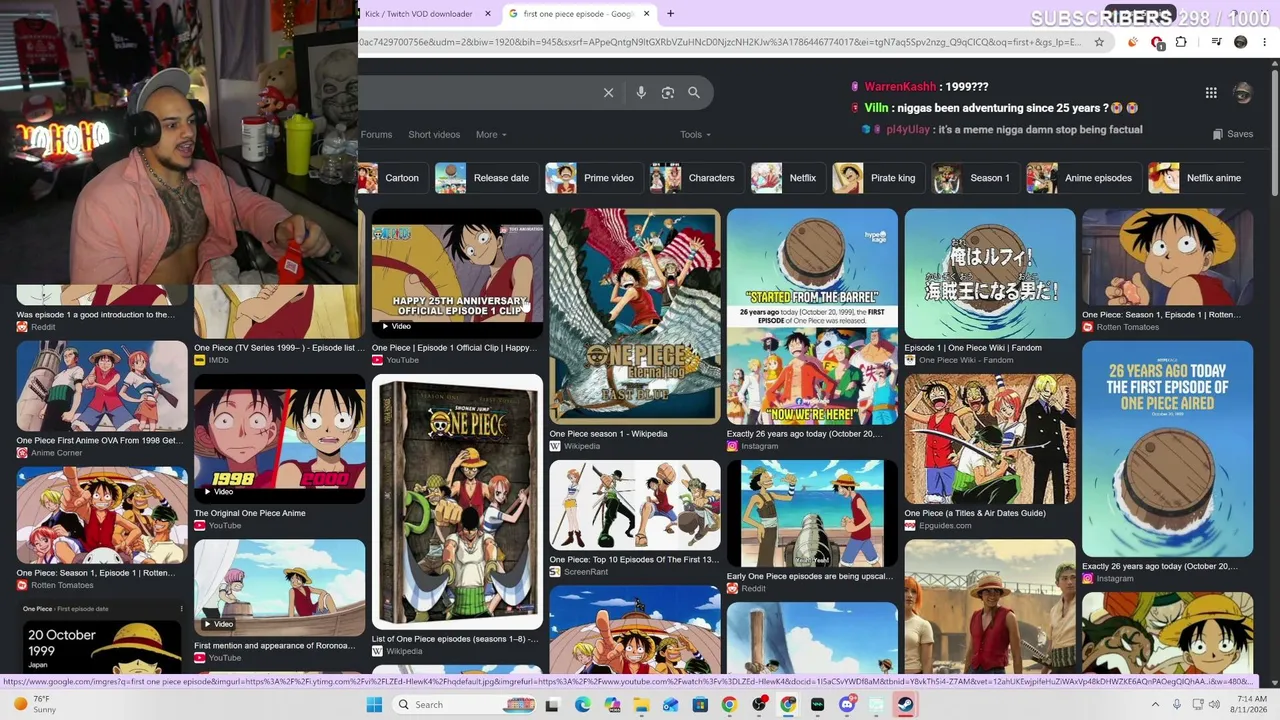Viewport: 1280px width, 720px height.
Task: Open Started From The Barrel Instagram image
Action: pyautogui.click(x=812, y=316)
